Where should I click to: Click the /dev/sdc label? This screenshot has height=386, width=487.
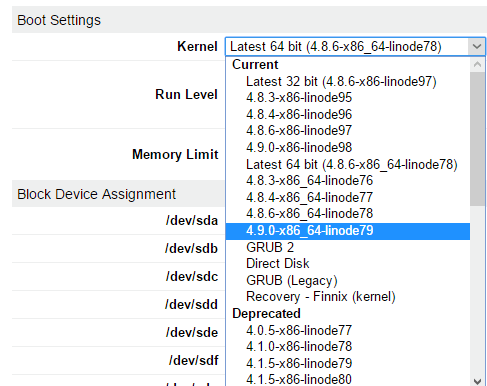coord(192,277)
